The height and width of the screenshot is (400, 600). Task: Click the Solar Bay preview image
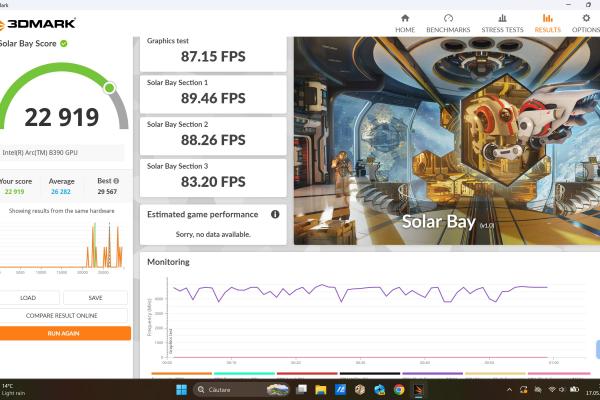coord(447,141)
